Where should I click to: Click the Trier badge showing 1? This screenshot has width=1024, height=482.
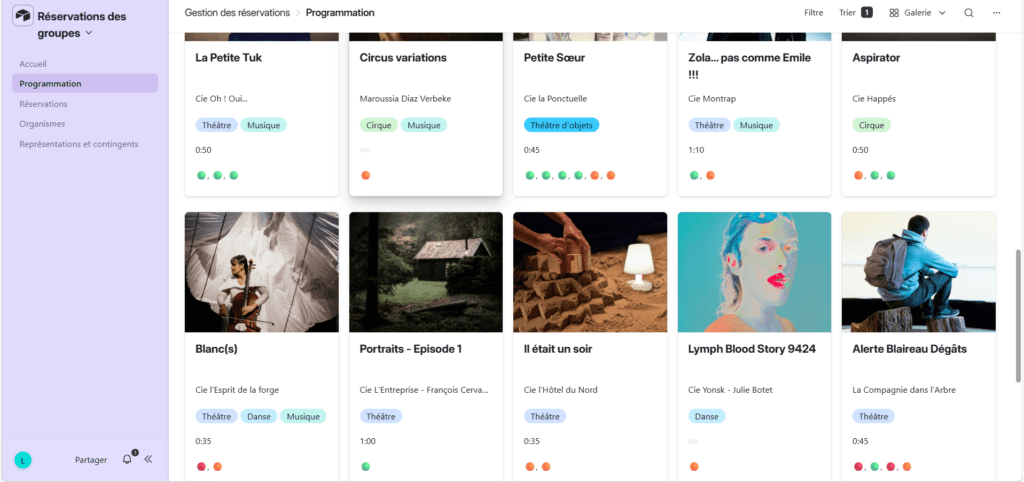pos(866,13)
